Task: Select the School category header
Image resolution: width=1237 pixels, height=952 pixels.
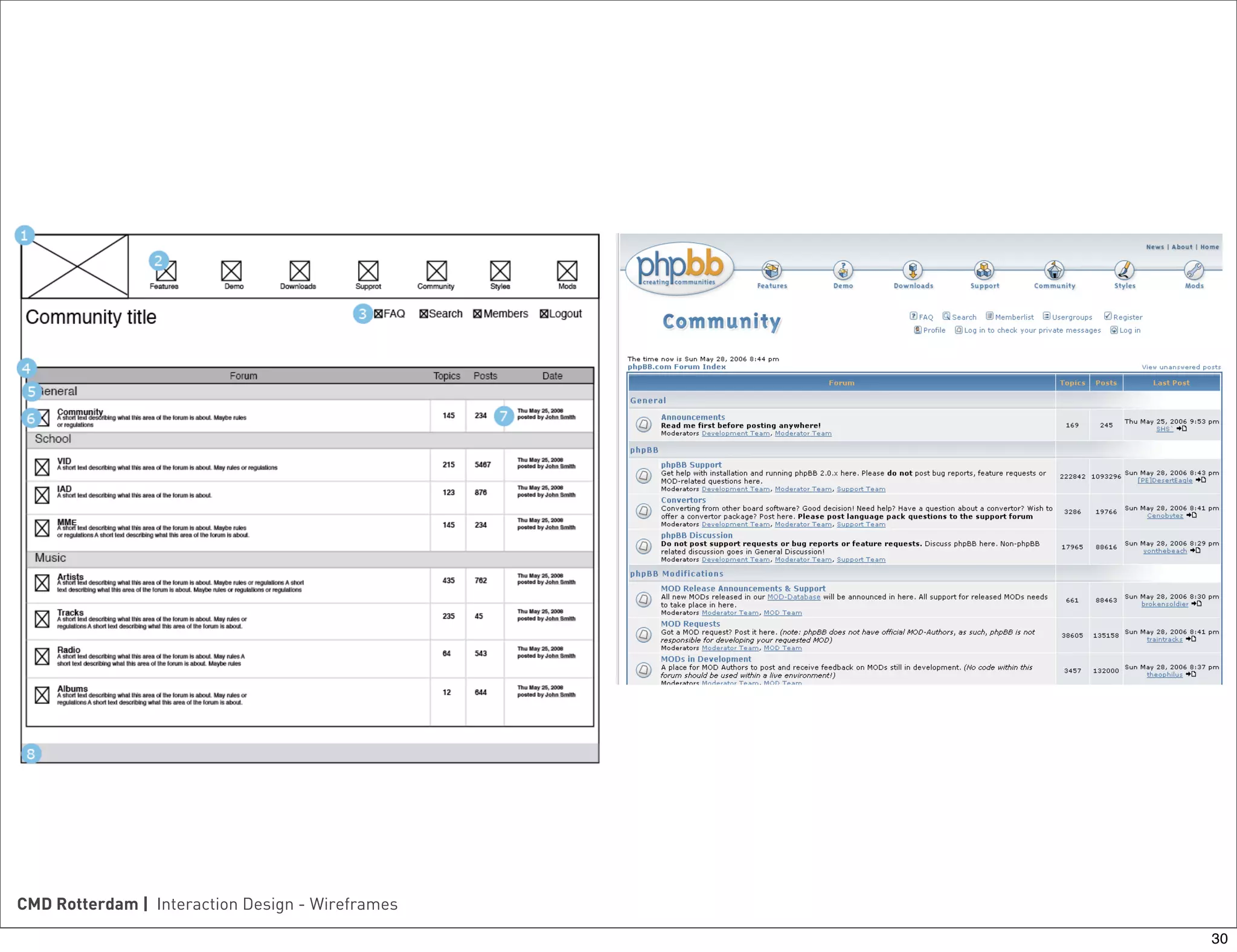Action: click(310, 440)
